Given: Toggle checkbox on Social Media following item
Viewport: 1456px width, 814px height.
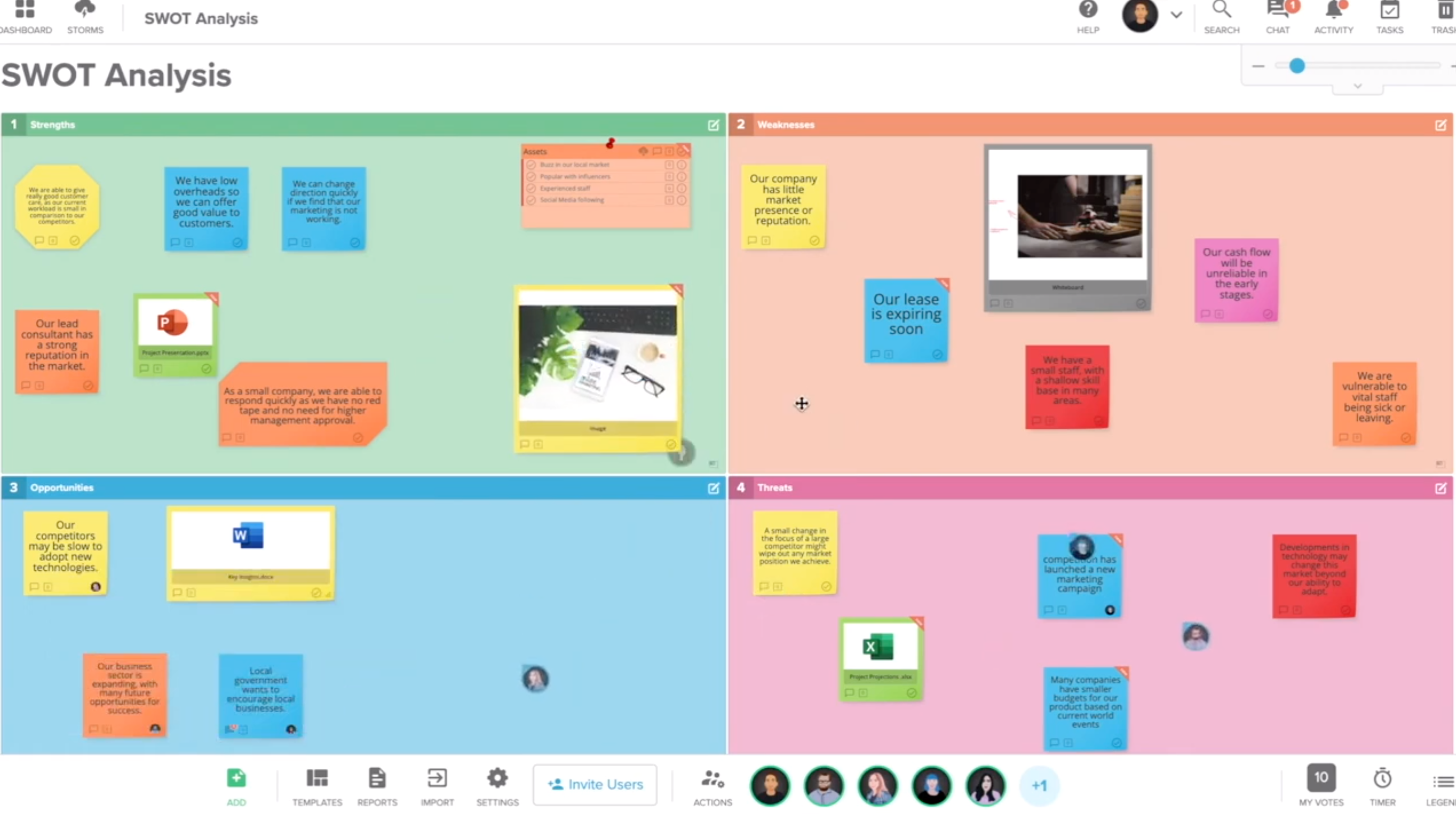Looking at the screenshot, I should pos(530,200).
